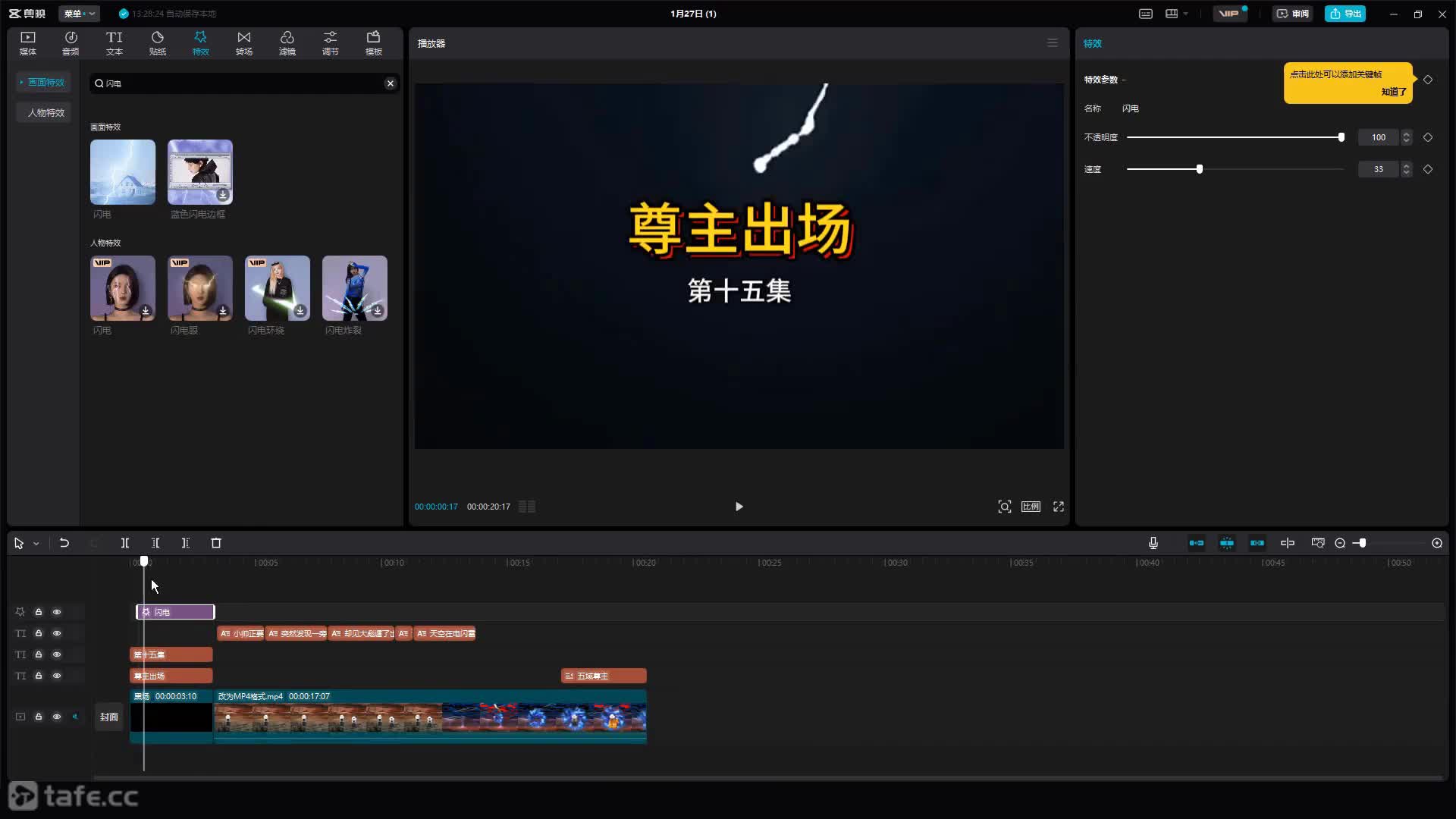Click the timeline fit-to-window icon
The height and width of the screenshot is (819, 1456).
[1318, 543]
